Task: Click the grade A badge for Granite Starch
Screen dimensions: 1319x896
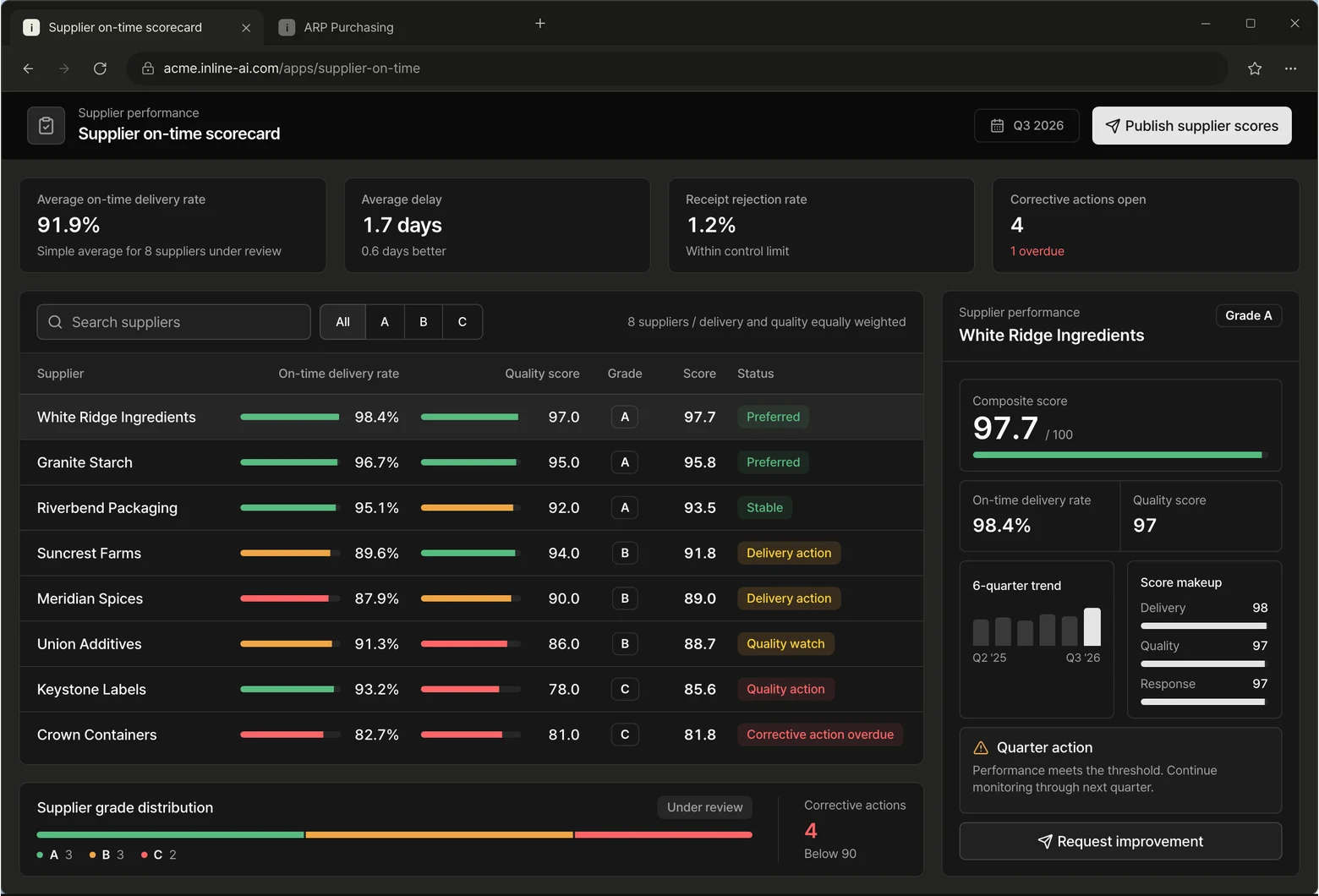Action: click(625, 462)
